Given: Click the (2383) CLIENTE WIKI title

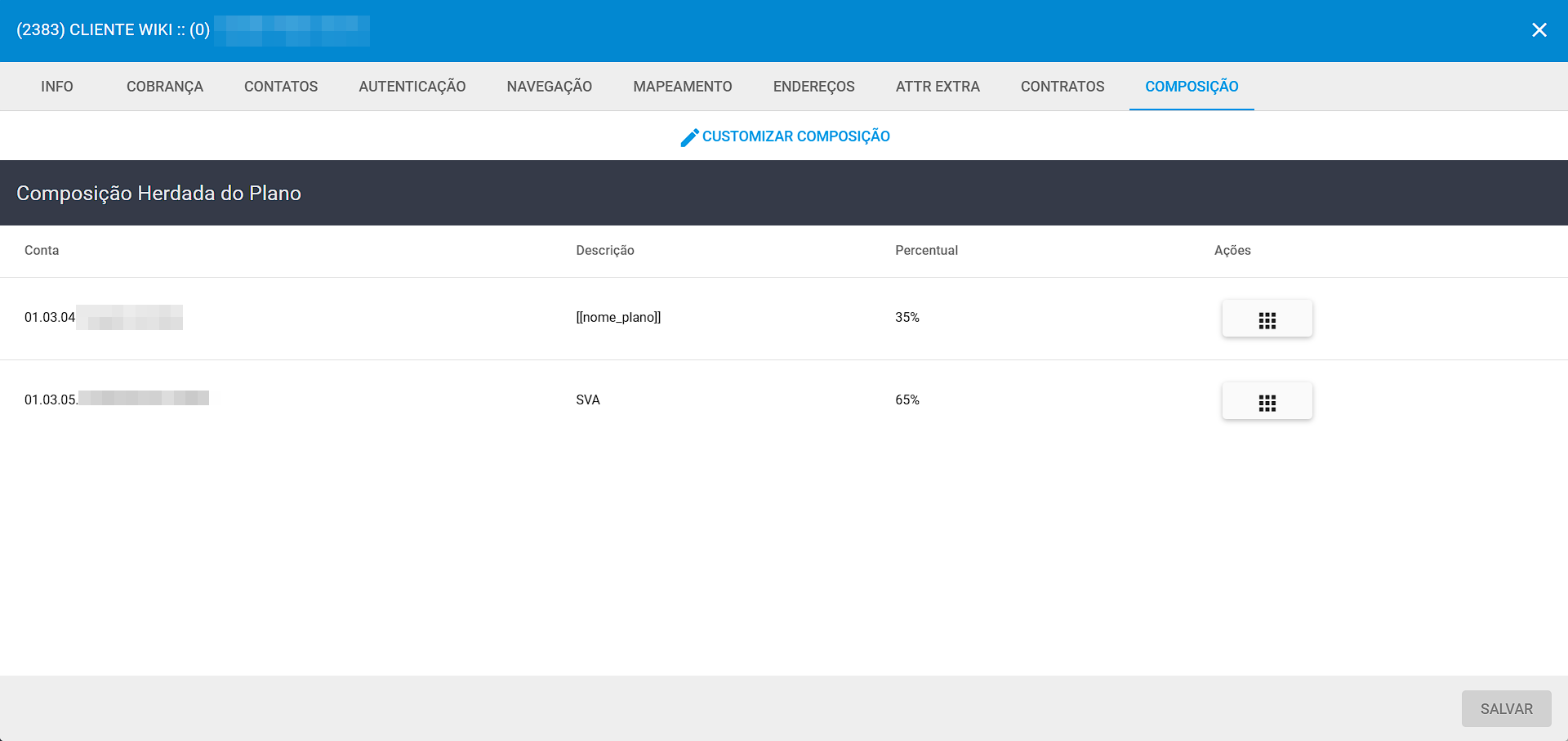Looking at the screenshot, I should pyautogui.click(x=113, y=30).
